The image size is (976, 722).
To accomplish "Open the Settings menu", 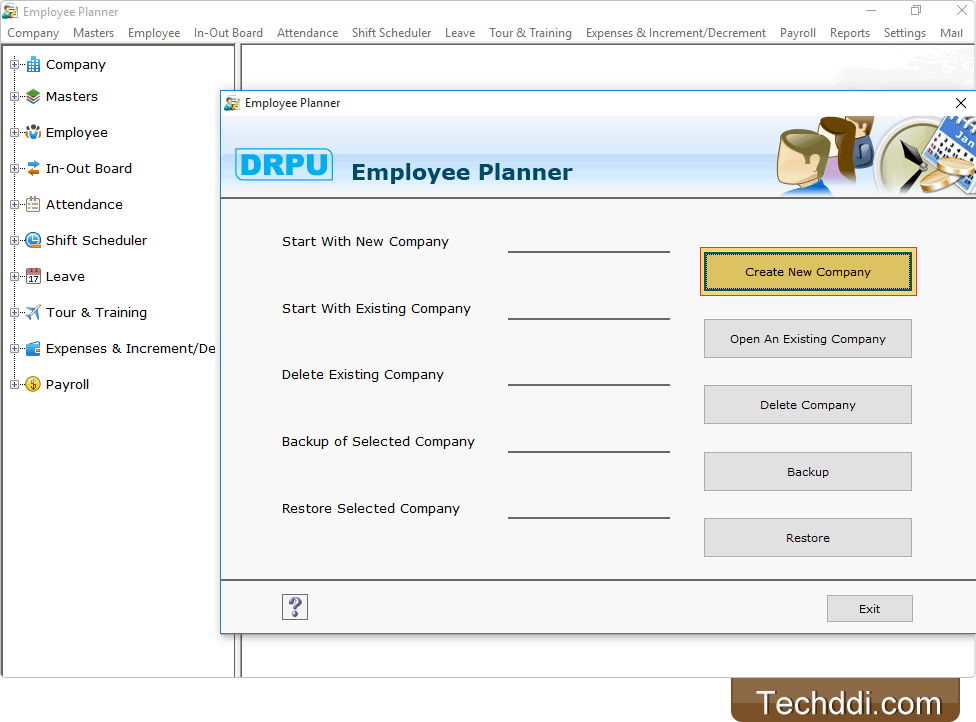I will point(904,32).
